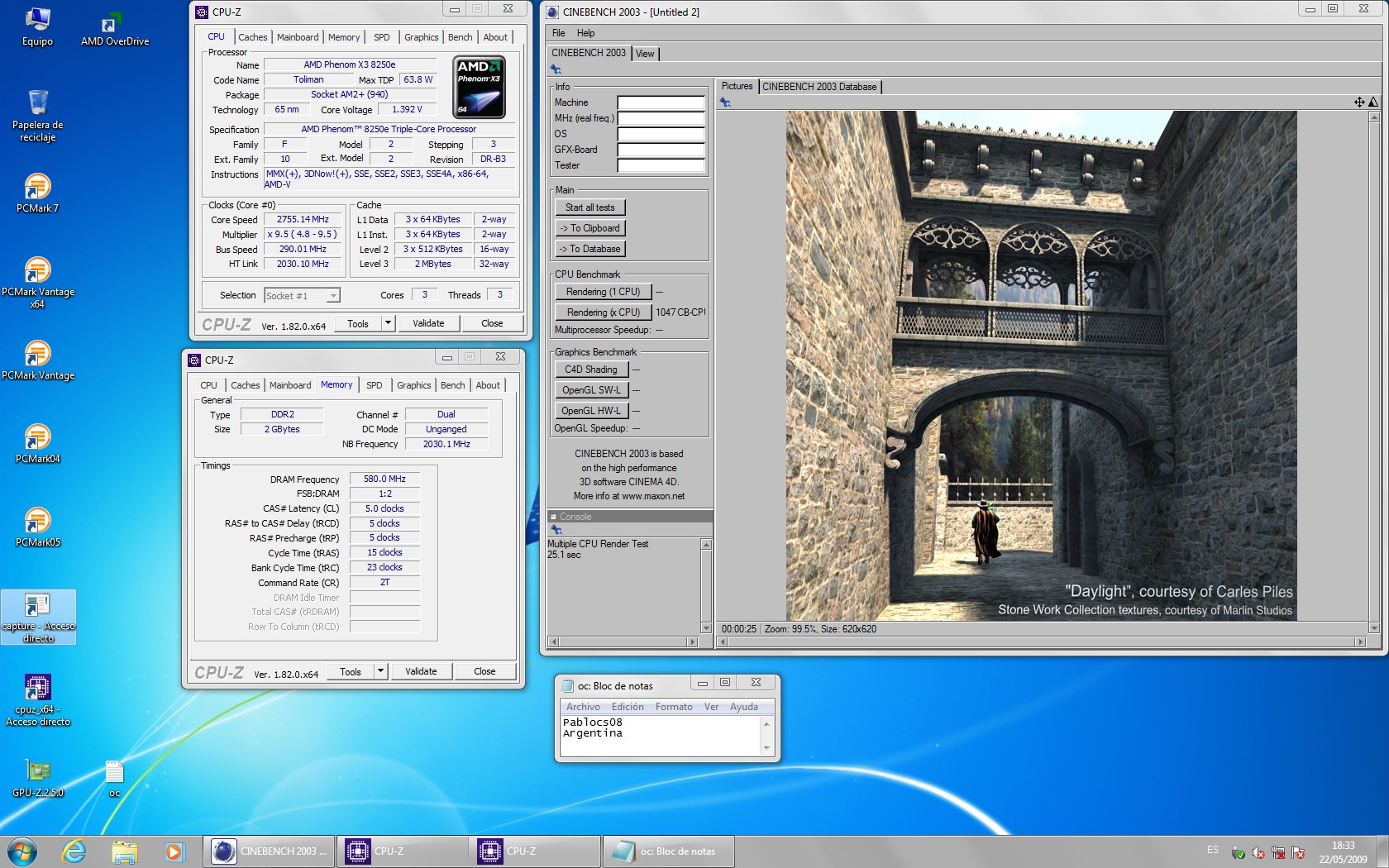
Task: Run OpenGL HW-L benchmark
Action: 591,411
